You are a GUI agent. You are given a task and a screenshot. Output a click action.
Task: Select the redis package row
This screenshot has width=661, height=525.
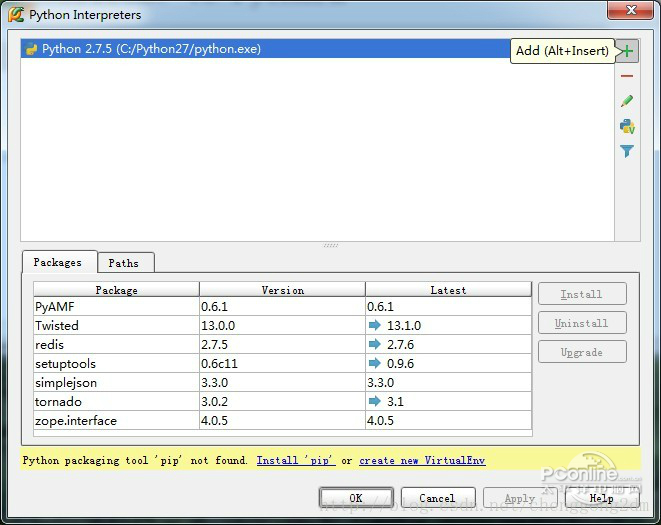282,345
